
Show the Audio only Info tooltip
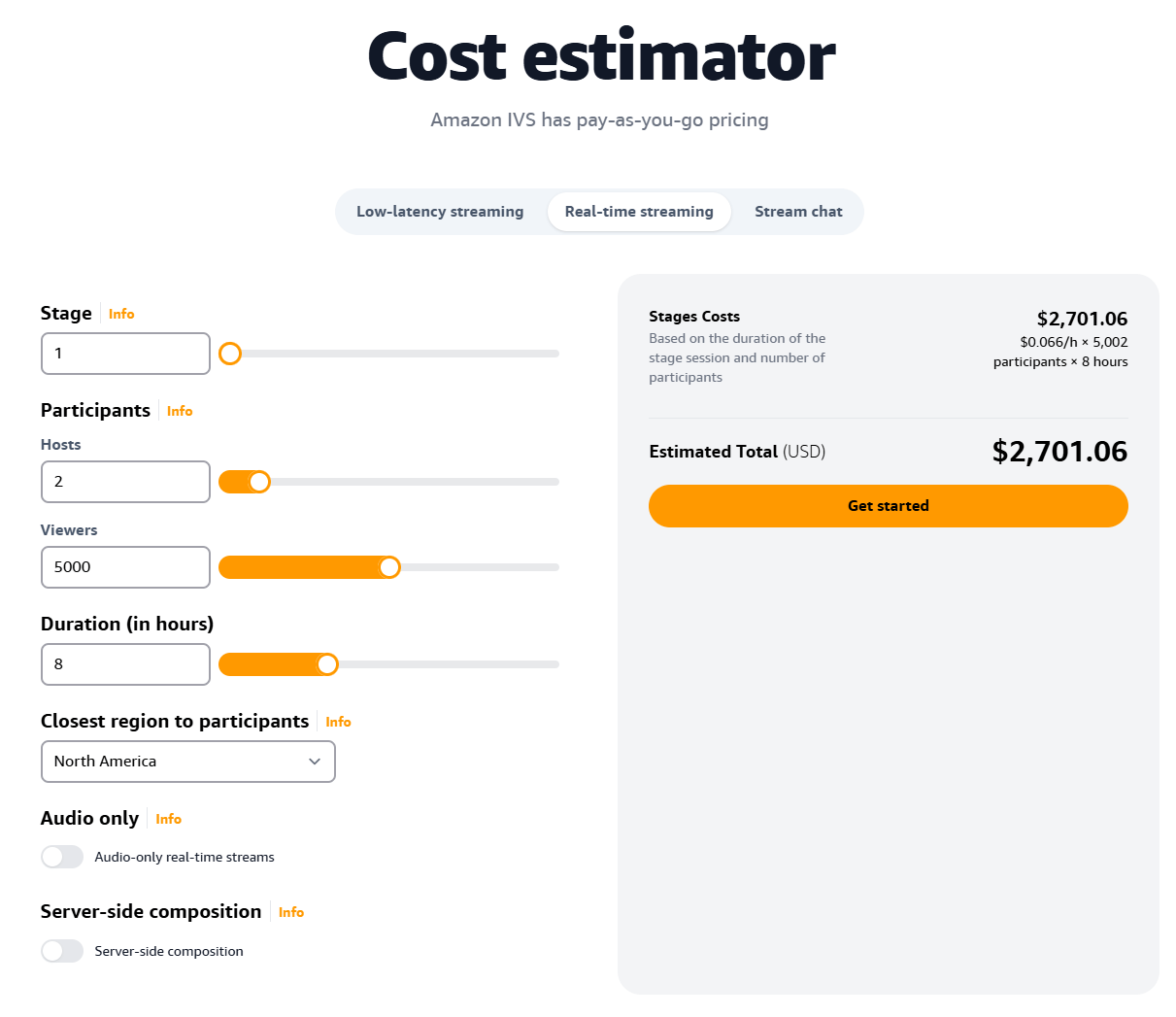pos(168,819)
